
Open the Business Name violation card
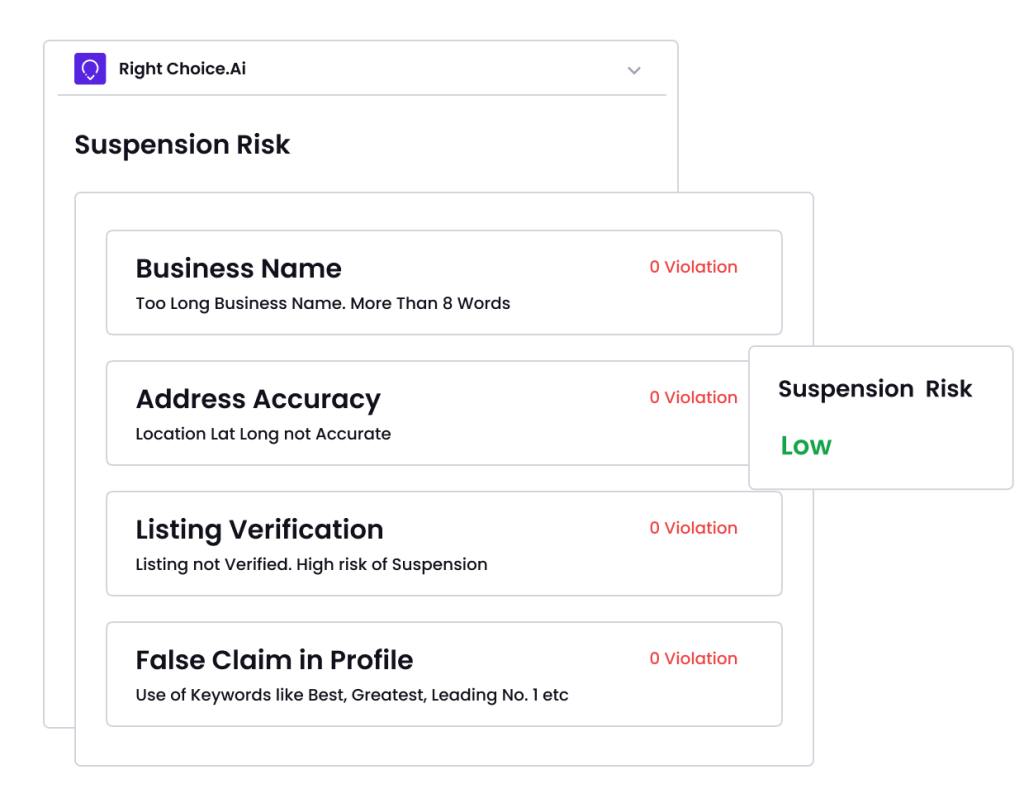[x=444, y=283]
